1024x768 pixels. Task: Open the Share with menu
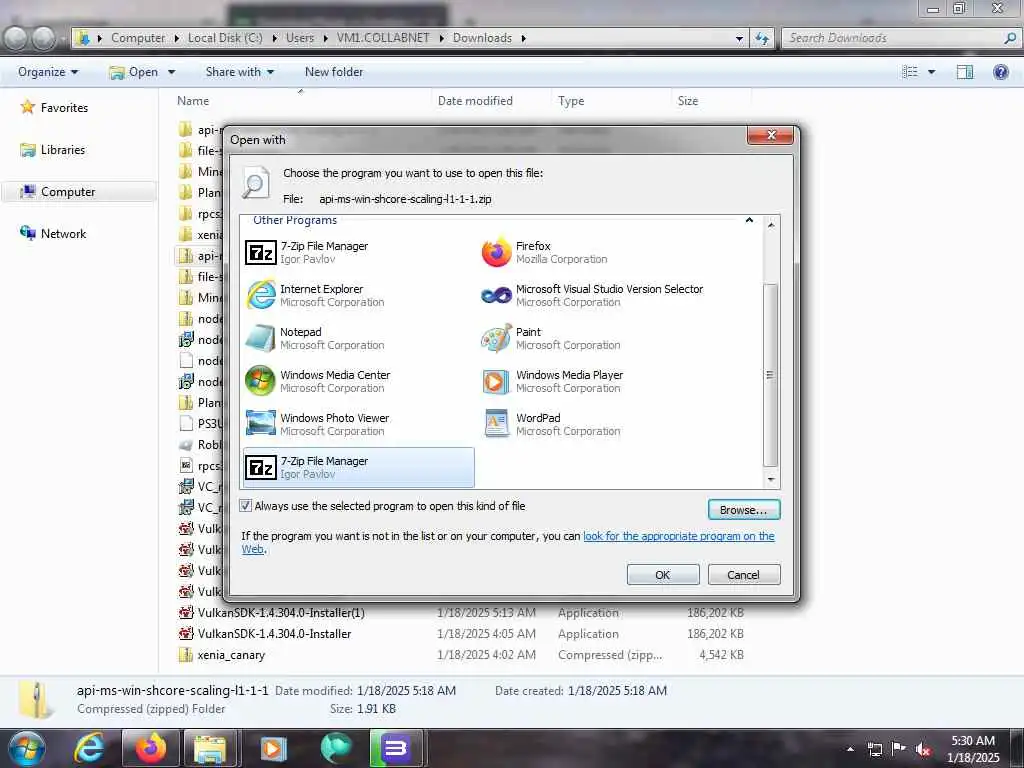point(240,72)
